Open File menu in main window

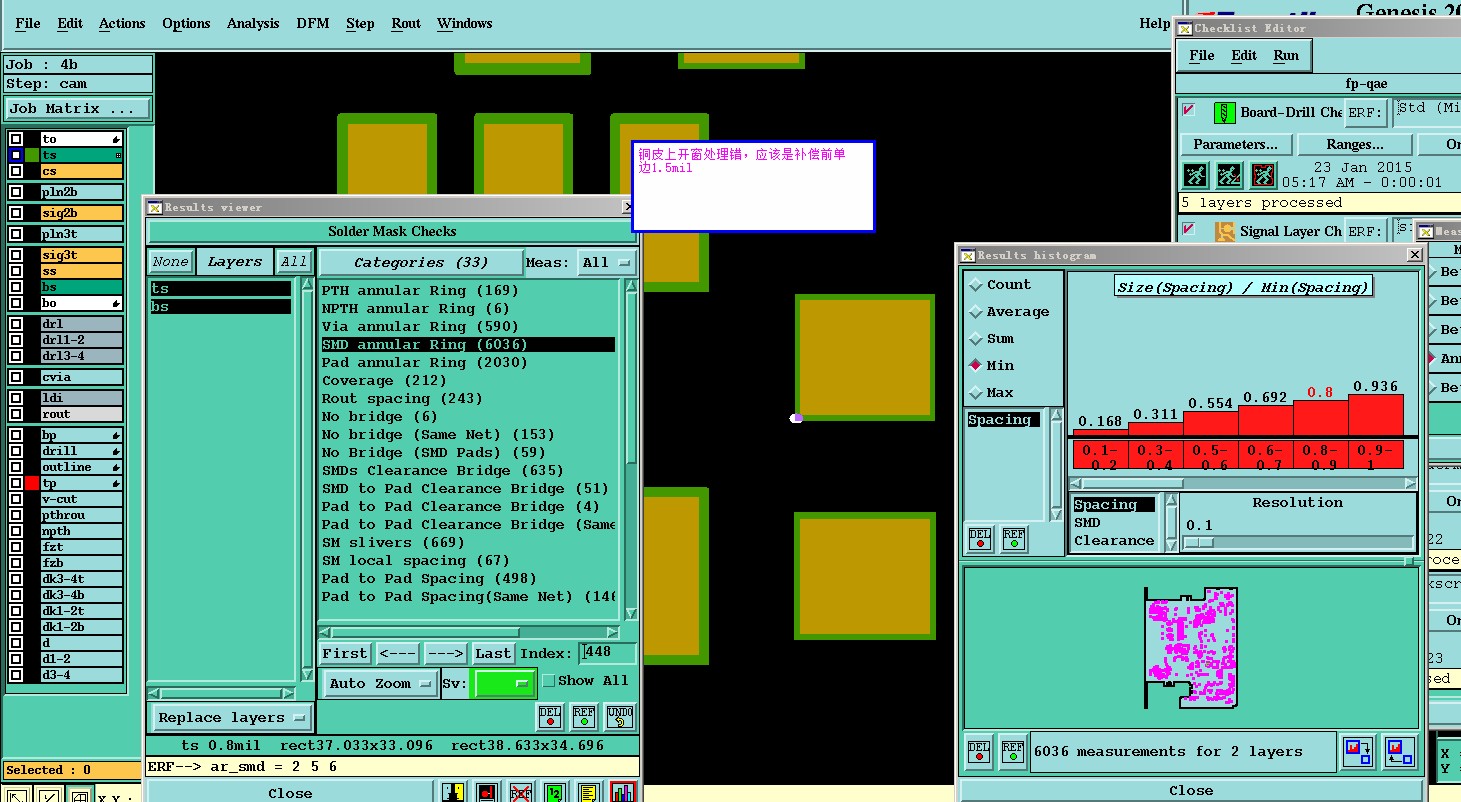tap(28, 23)
